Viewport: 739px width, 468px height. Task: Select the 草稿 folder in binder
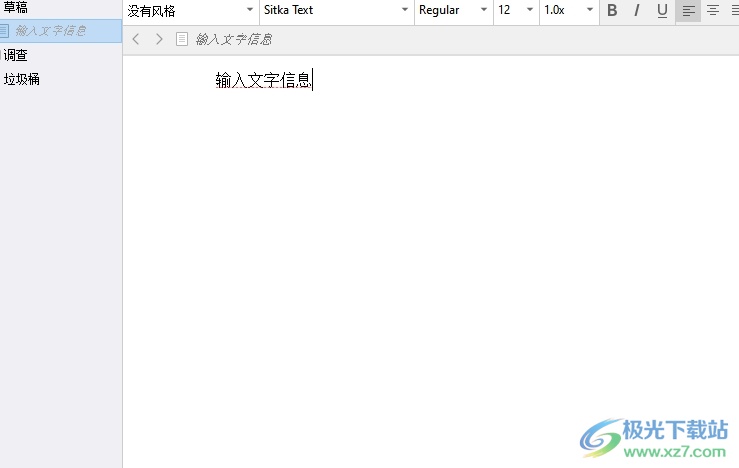pos(16,7)
